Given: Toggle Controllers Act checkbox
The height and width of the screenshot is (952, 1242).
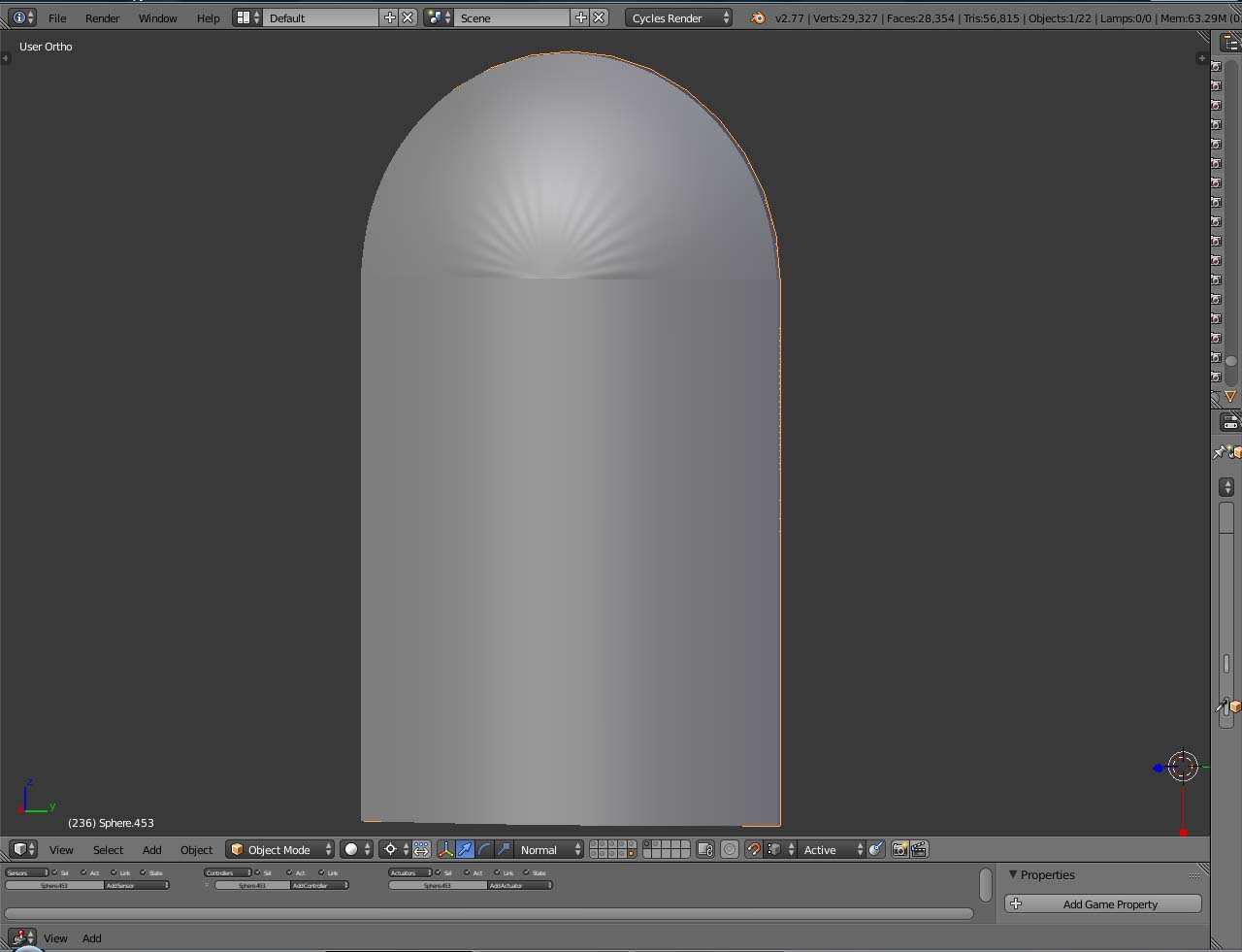Looking at the screenshot, I should click(x=290, y=872).
